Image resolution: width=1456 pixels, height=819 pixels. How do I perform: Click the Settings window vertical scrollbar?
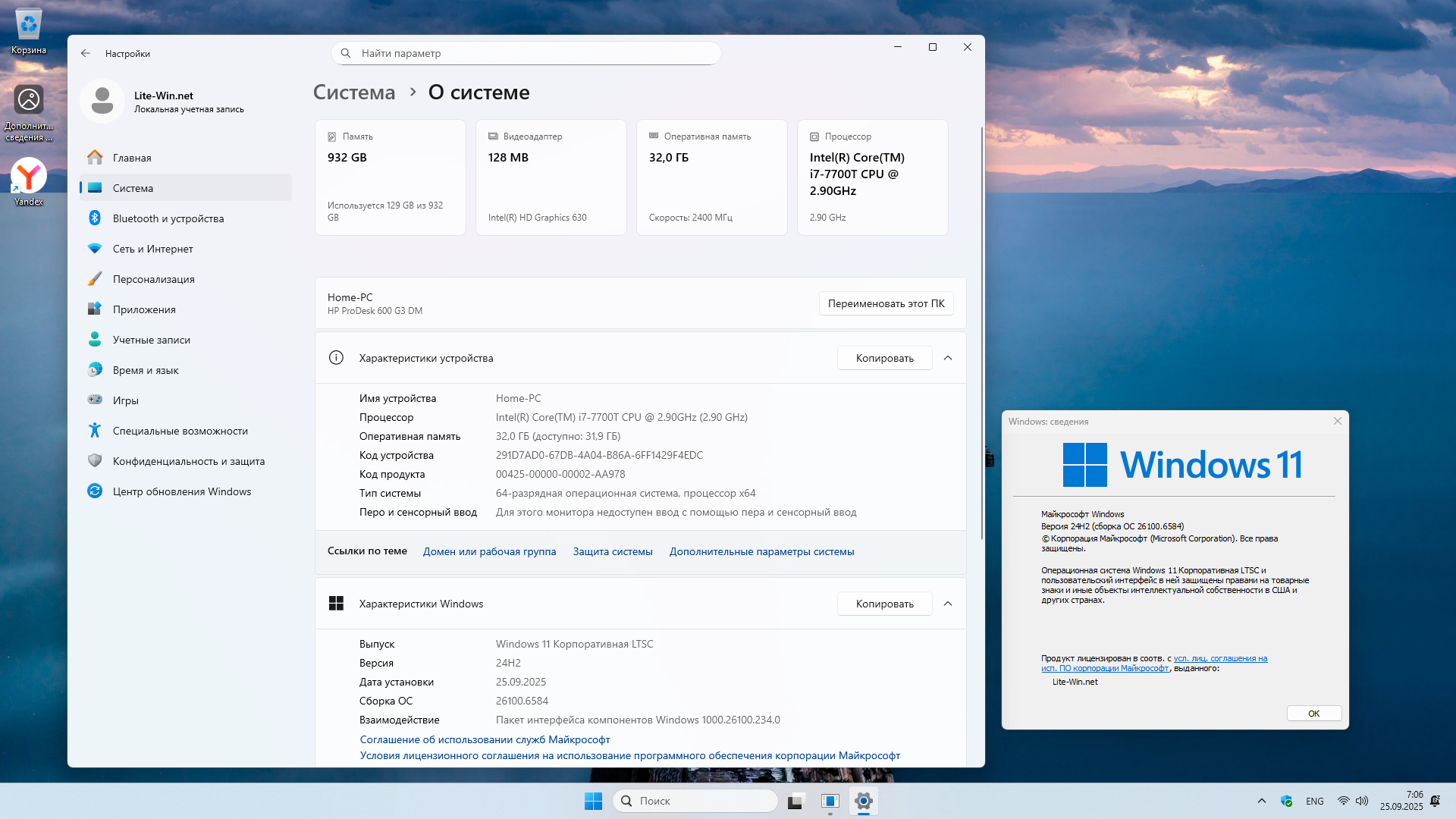pos(982,334)
